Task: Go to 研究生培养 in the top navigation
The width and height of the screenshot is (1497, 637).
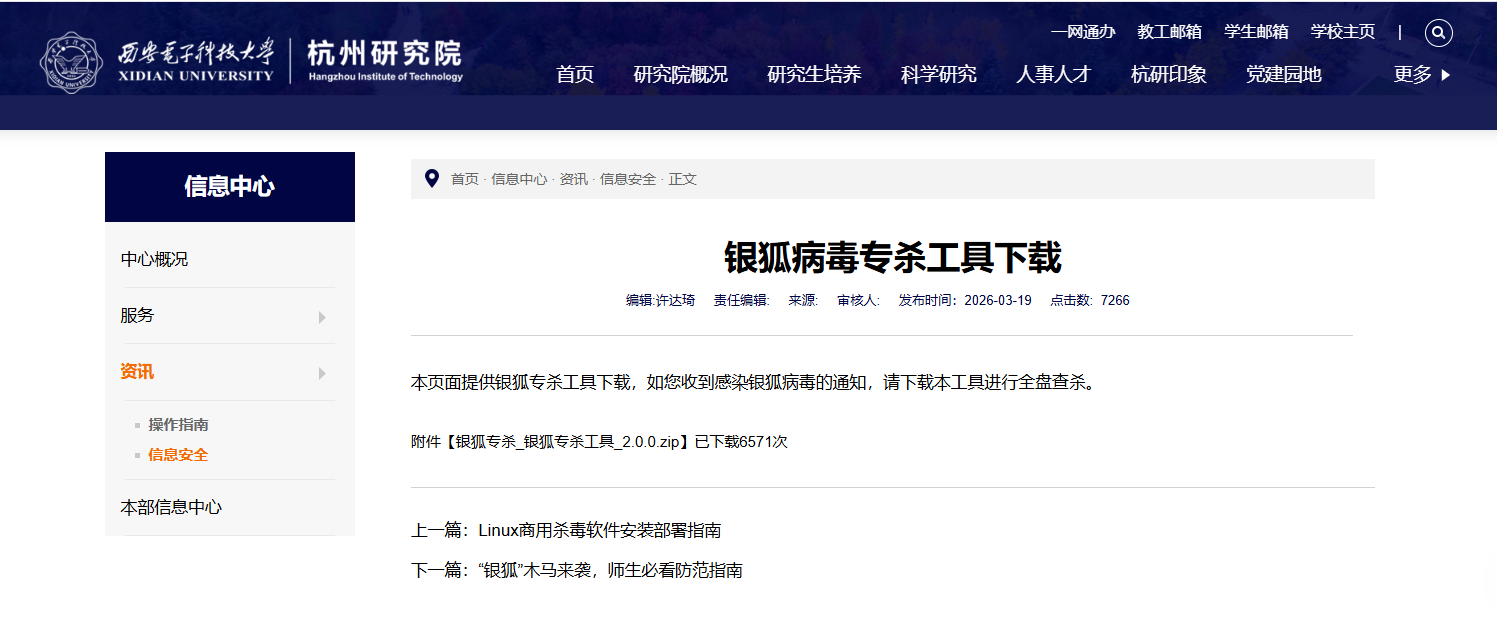Action: (x=814, y=74)
